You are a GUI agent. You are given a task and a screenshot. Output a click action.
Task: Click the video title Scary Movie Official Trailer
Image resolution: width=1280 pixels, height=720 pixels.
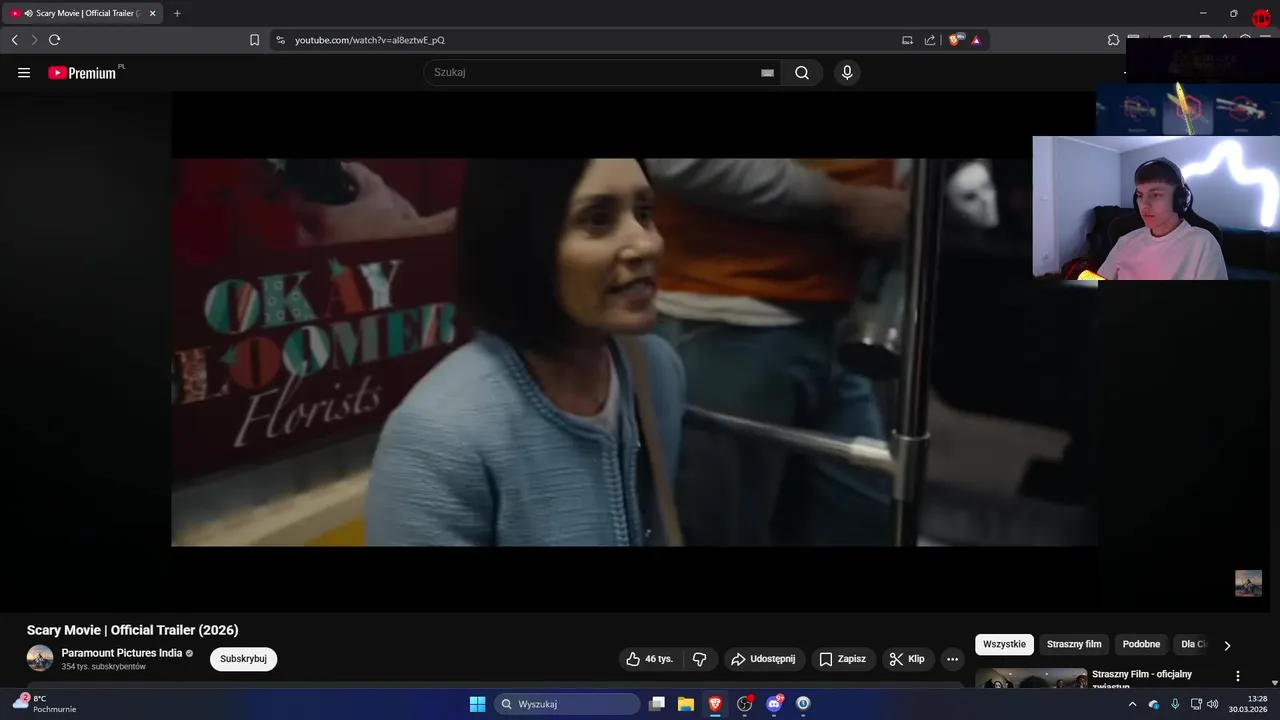click(133, 630)
